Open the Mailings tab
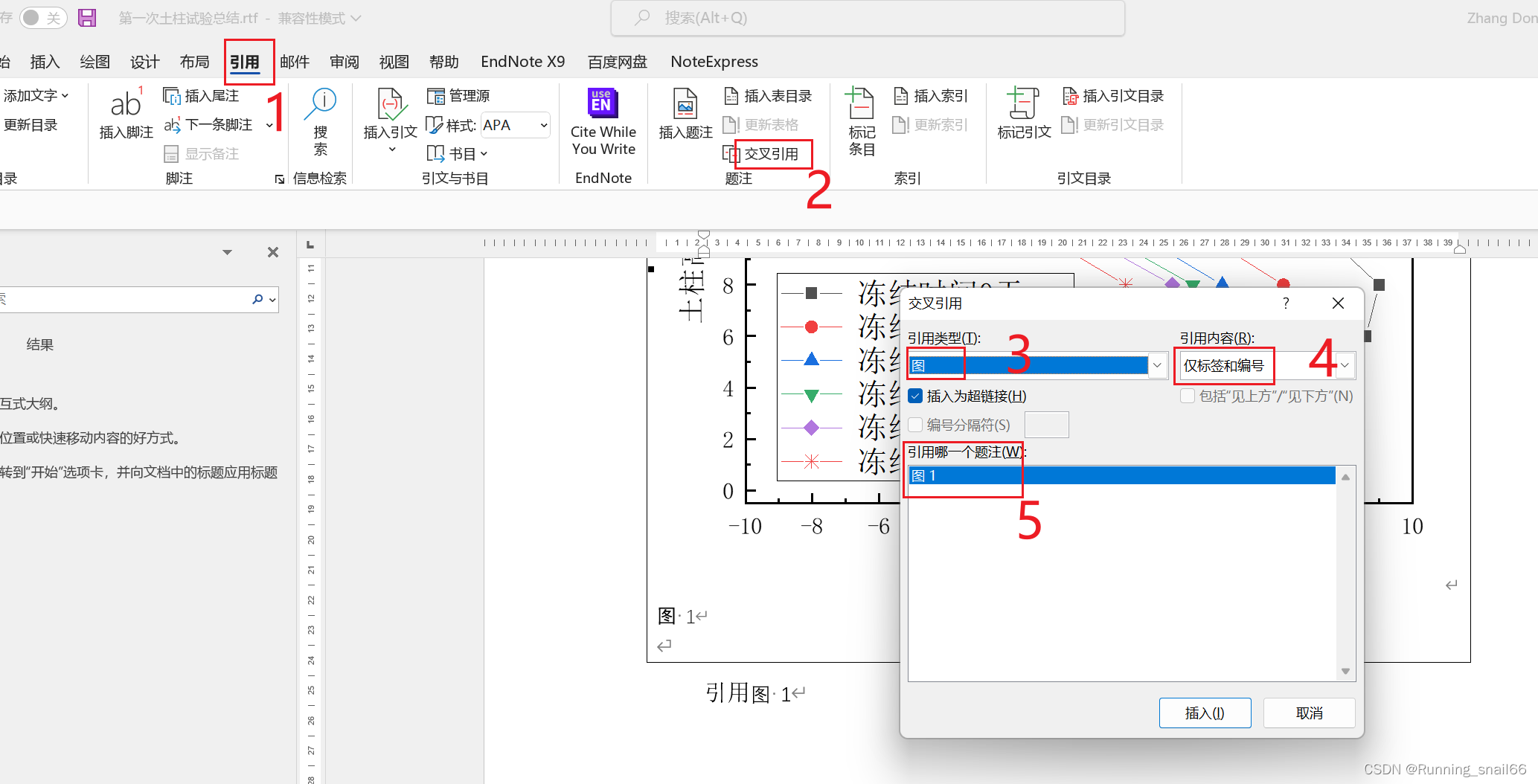The width and height of the screenshot is (1538, 784). tap(295, 62)
